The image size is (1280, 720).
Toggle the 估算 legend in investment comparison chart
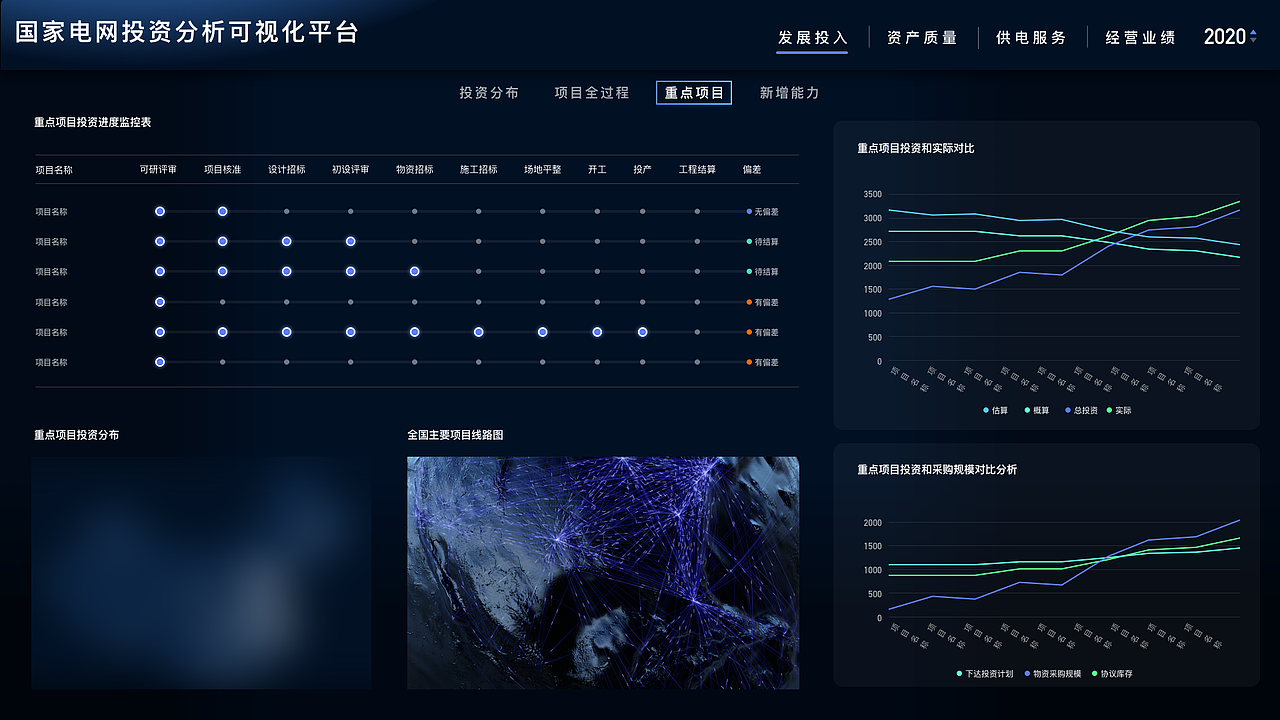coord(995,410)
